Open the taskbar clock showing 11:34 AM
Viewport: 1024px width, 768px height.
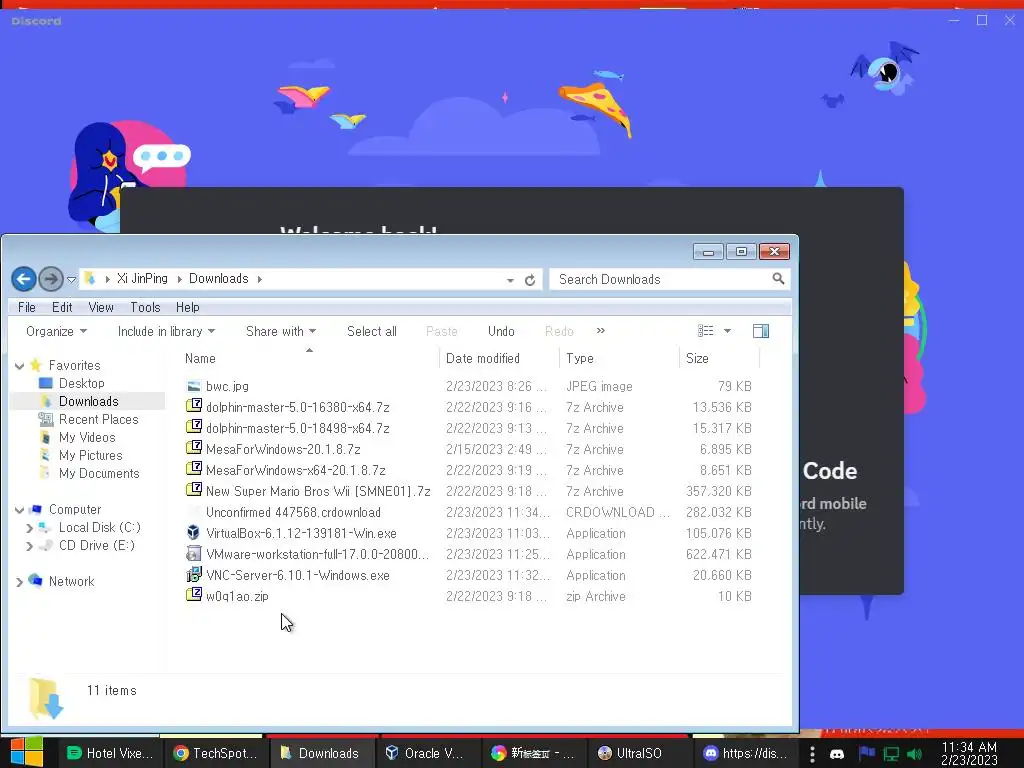tap(969, 754)
